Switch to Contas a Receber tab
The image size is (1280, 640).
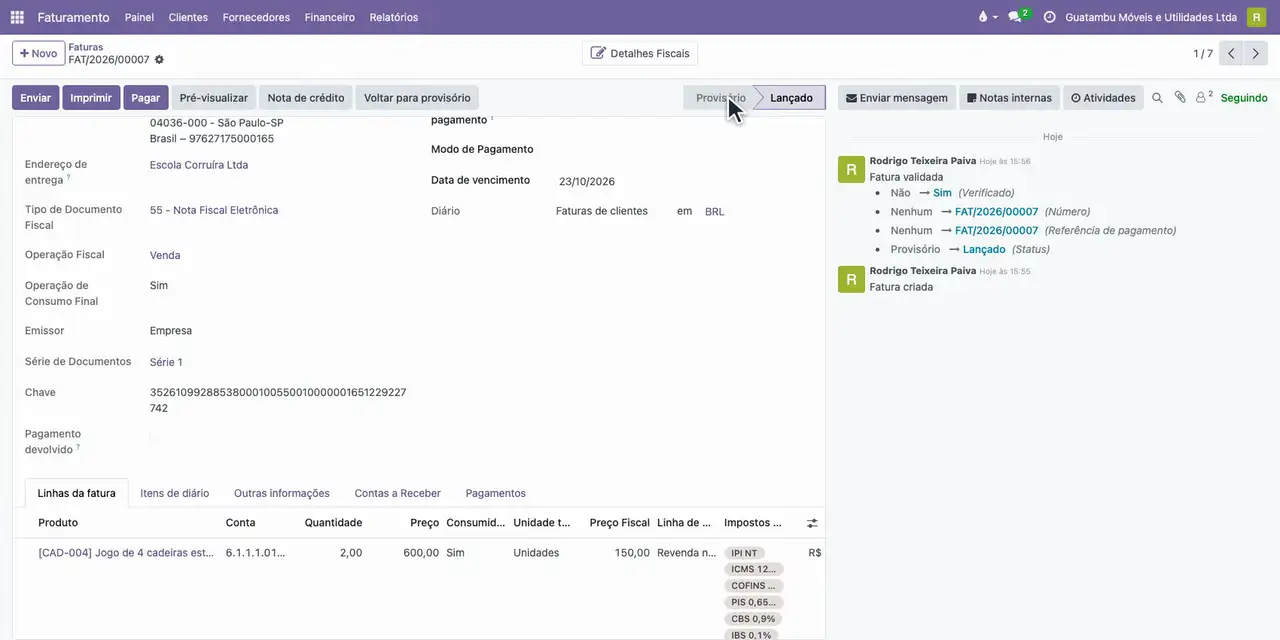pos(398,493)
